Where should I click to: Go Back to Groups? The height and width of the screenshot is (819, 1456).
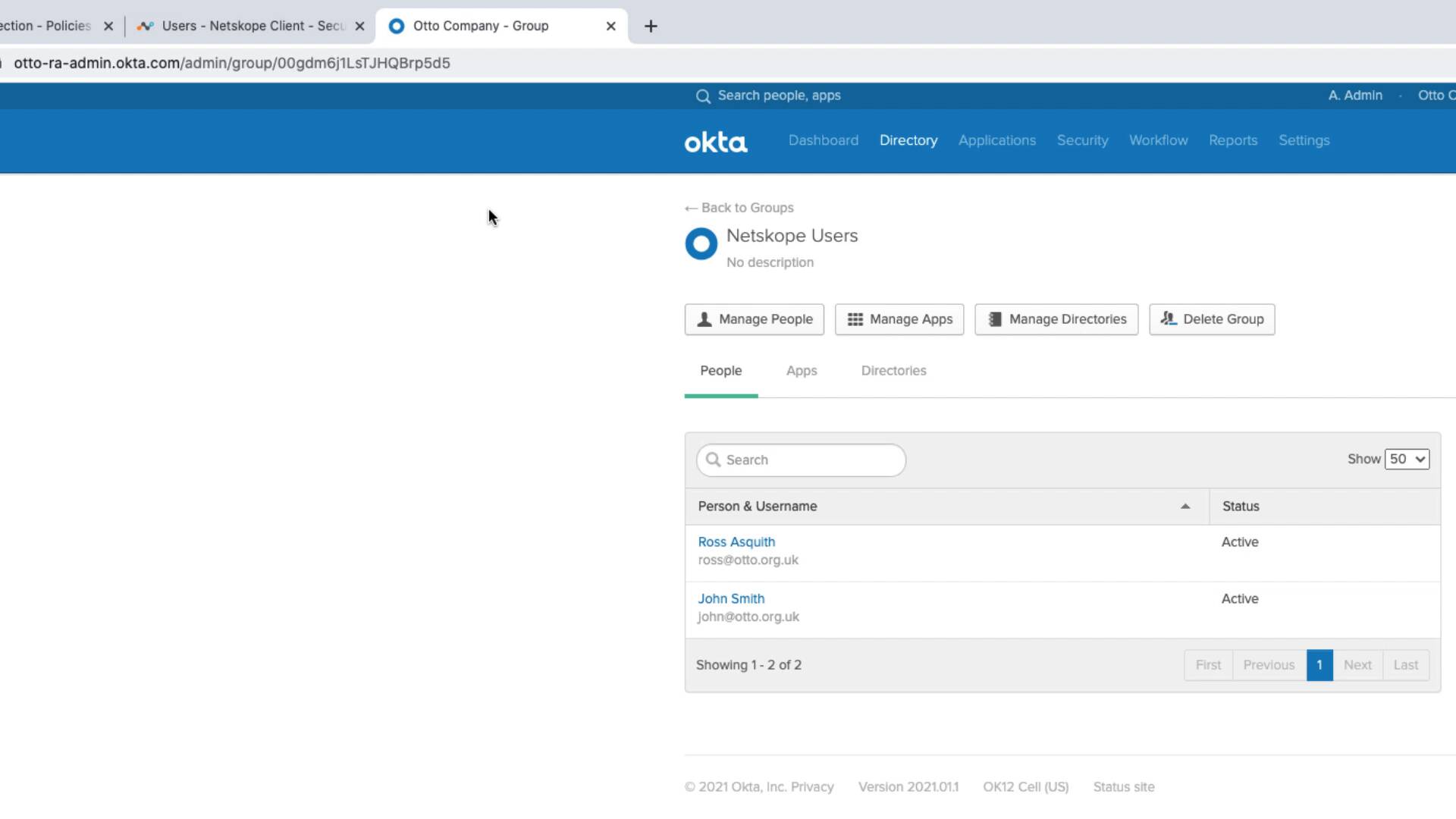pos(739,208)
